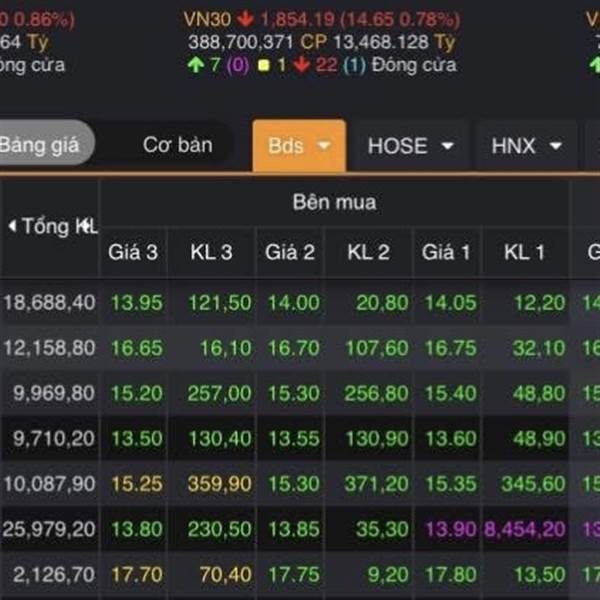Switch to Cơ bản view
The height and width of the screenshot is (600, 600).
[177, 145]
